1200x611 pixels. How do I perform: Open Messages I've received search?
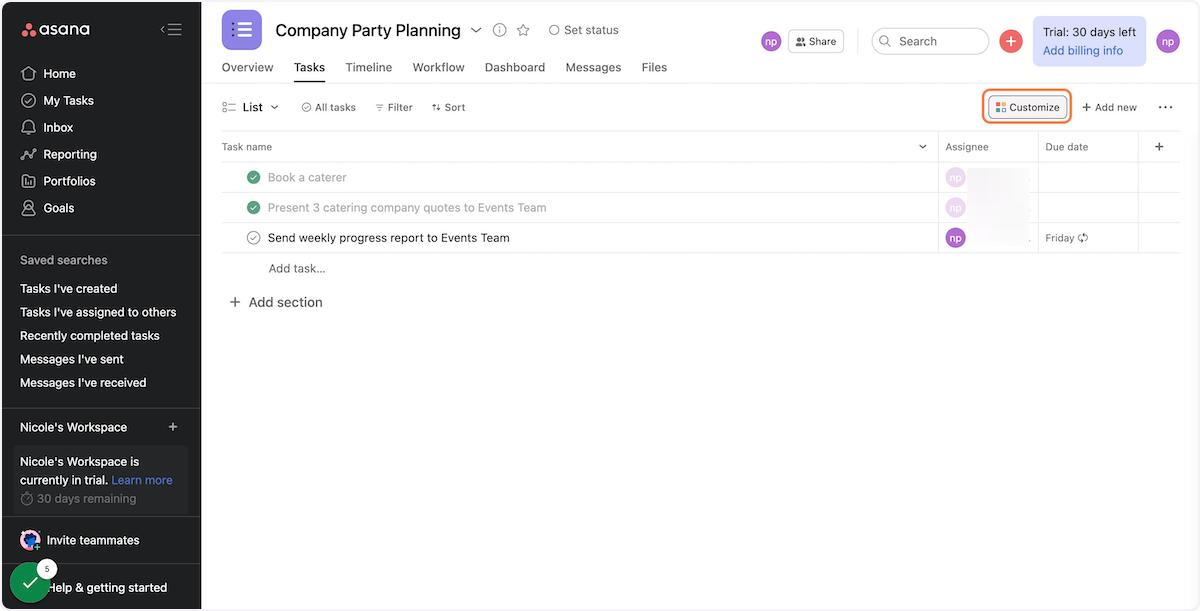(83, 383)
